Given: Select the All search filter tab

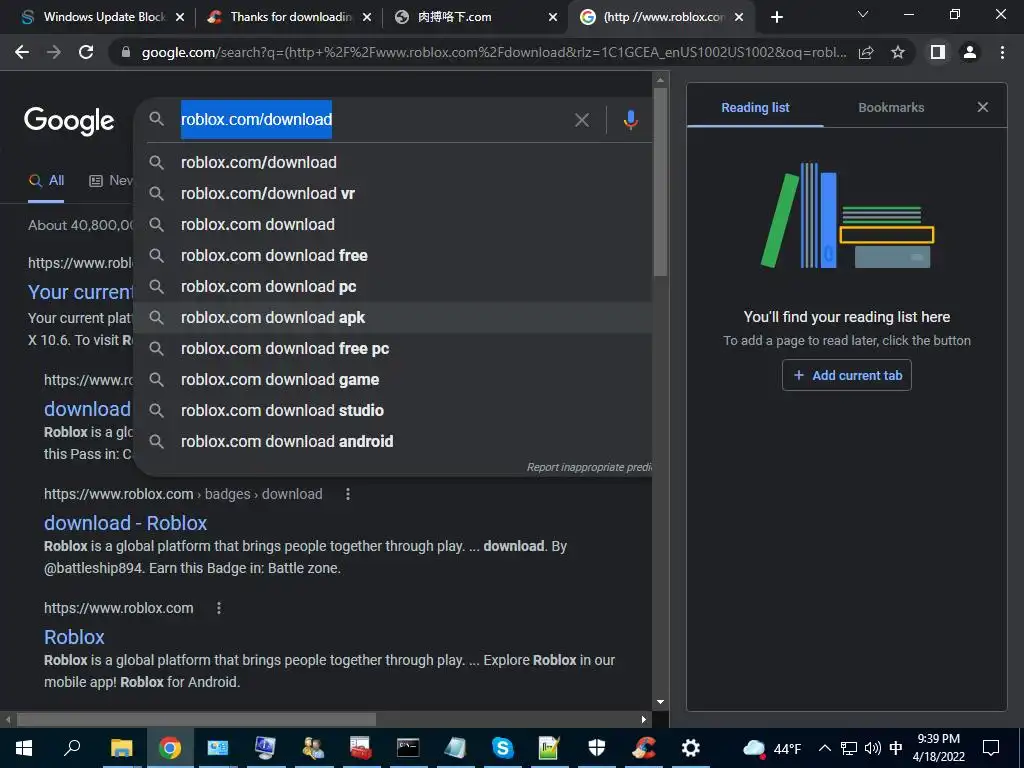Looking at the screenshot, I should click(x=46, y=181).
